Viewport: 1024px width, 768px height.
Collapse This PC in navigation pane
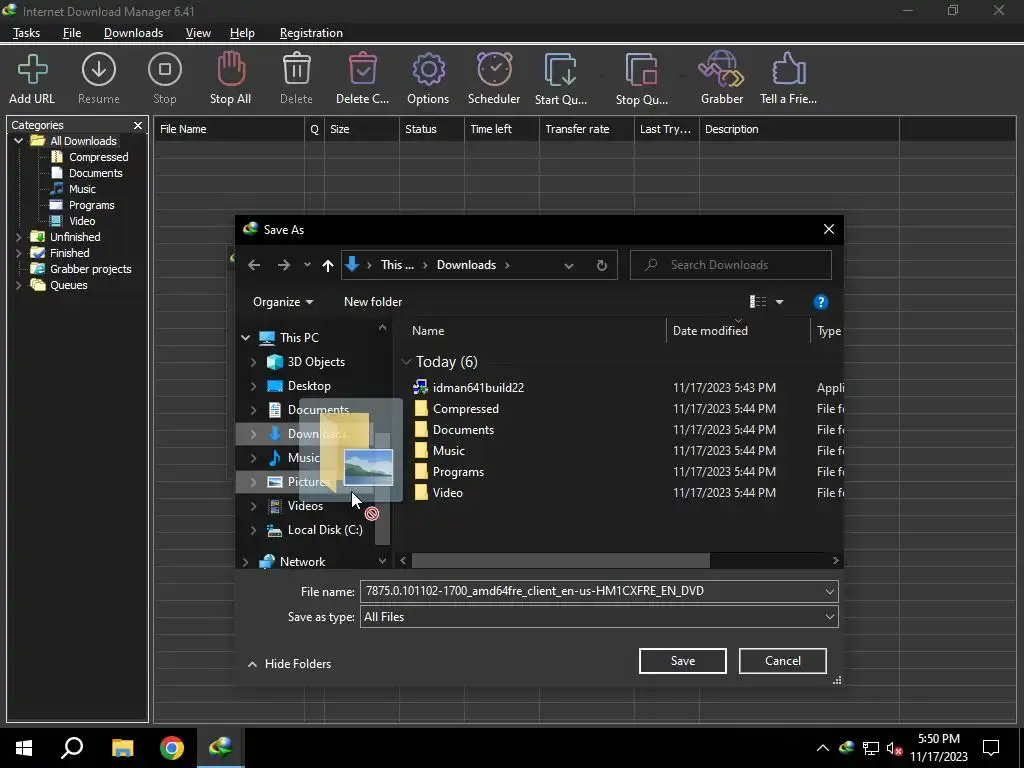[x=246, y=338]
